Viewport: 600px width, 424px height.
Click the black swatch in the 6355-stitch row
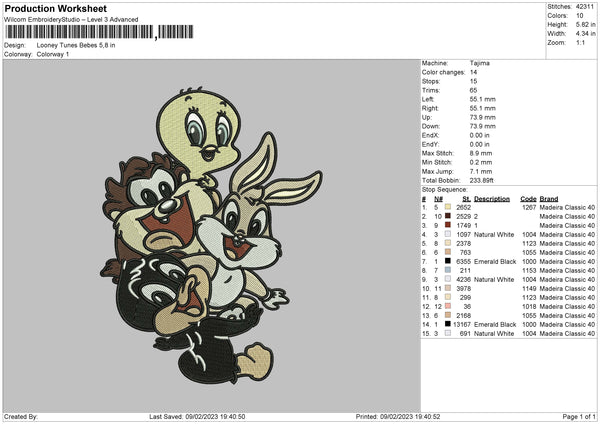448,261
